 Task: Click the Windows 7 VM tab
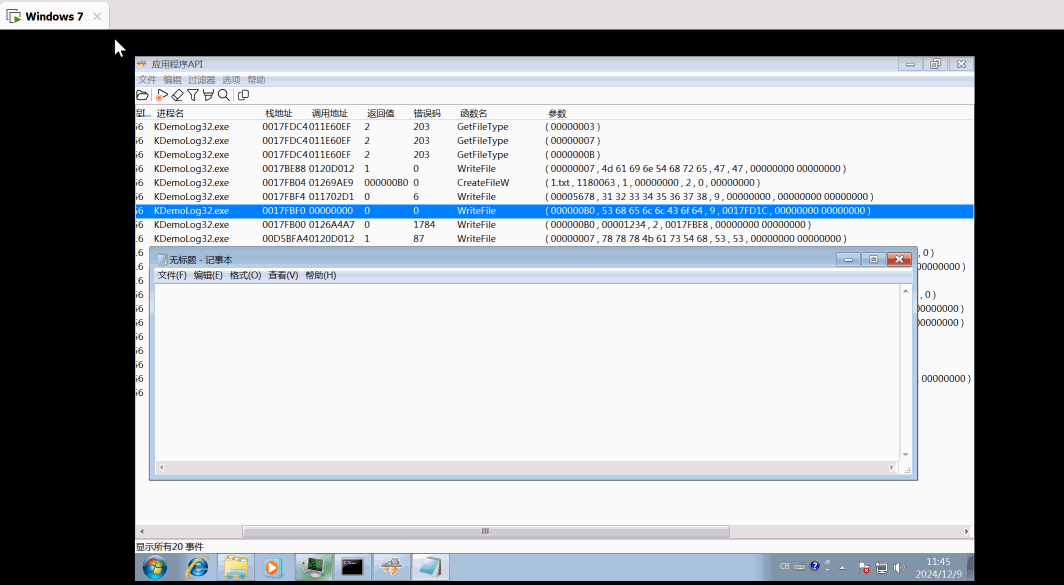coord(54,16)
